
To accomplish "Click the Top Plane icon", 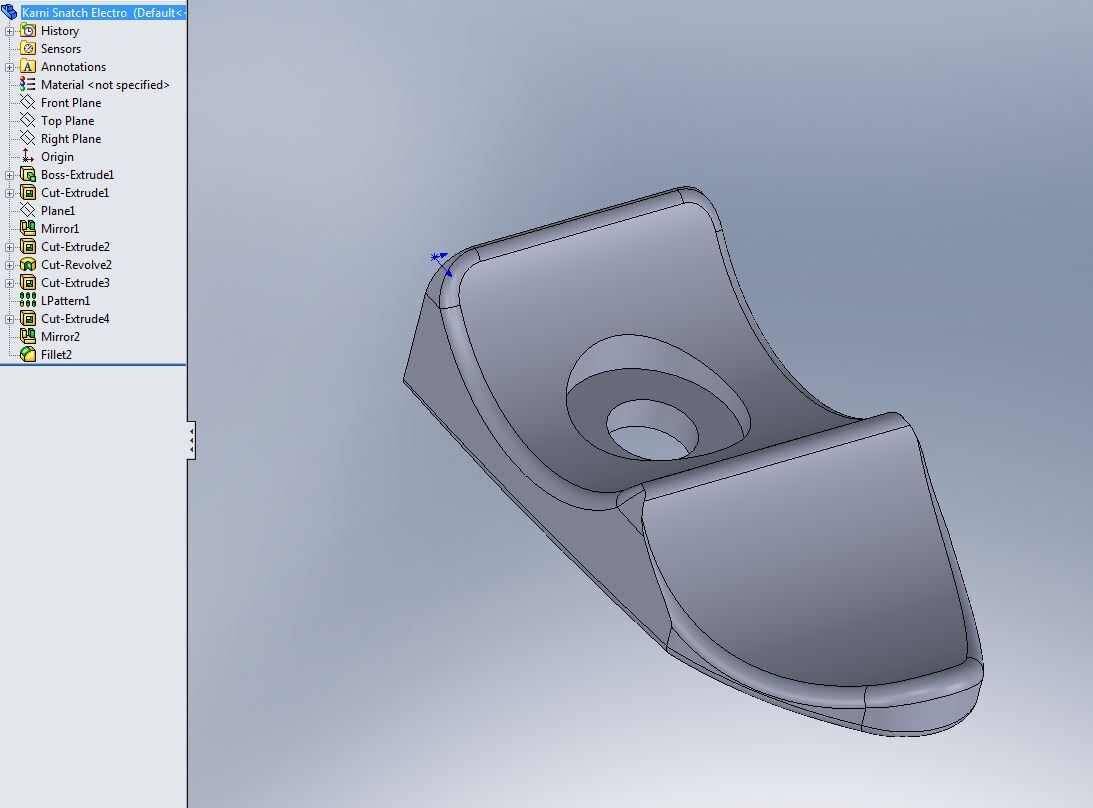I will 28,121.
